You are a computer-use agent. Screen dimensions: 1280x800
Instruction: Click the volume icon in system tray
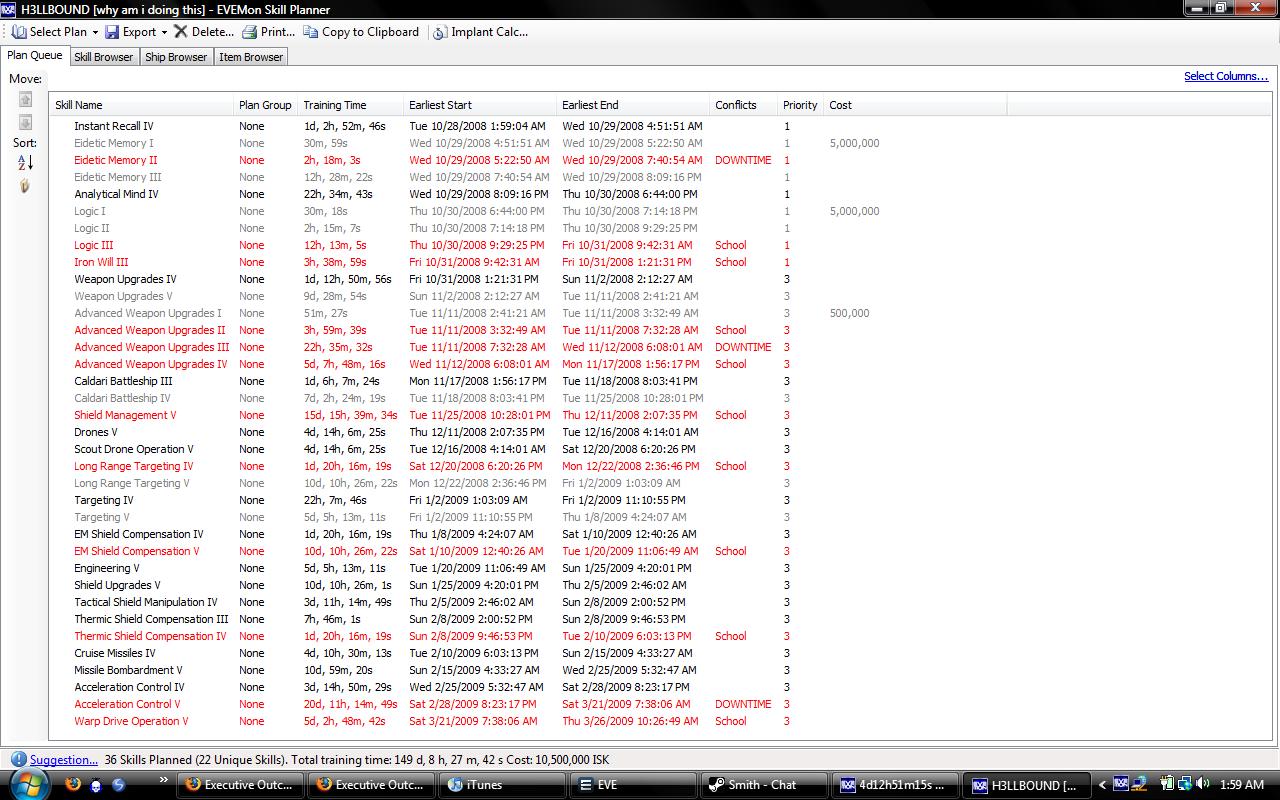pos(1203,785)
